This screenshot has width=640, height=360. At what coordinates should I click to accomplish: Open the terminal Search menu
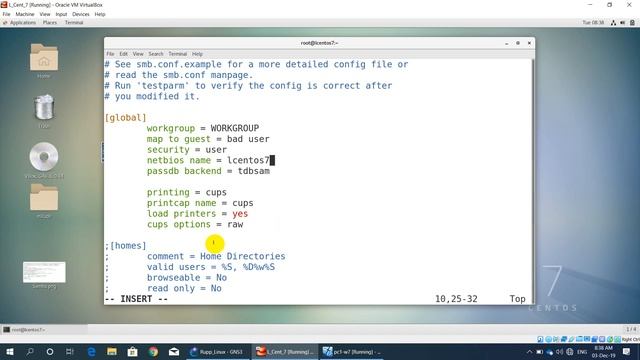tap(156, 54)
